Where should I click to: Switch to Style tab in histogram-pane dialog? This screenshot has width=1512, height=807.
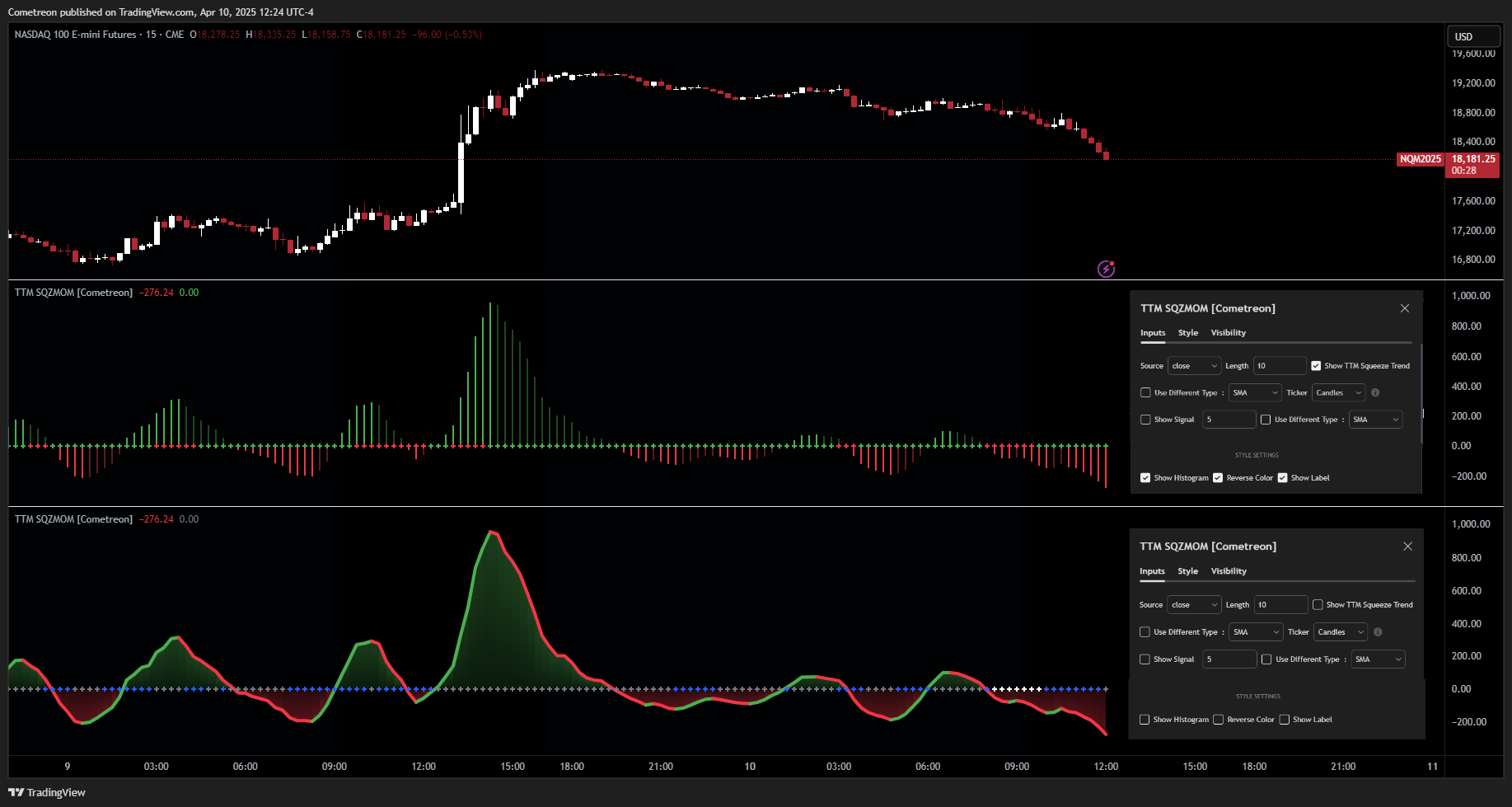point(1188,333)
